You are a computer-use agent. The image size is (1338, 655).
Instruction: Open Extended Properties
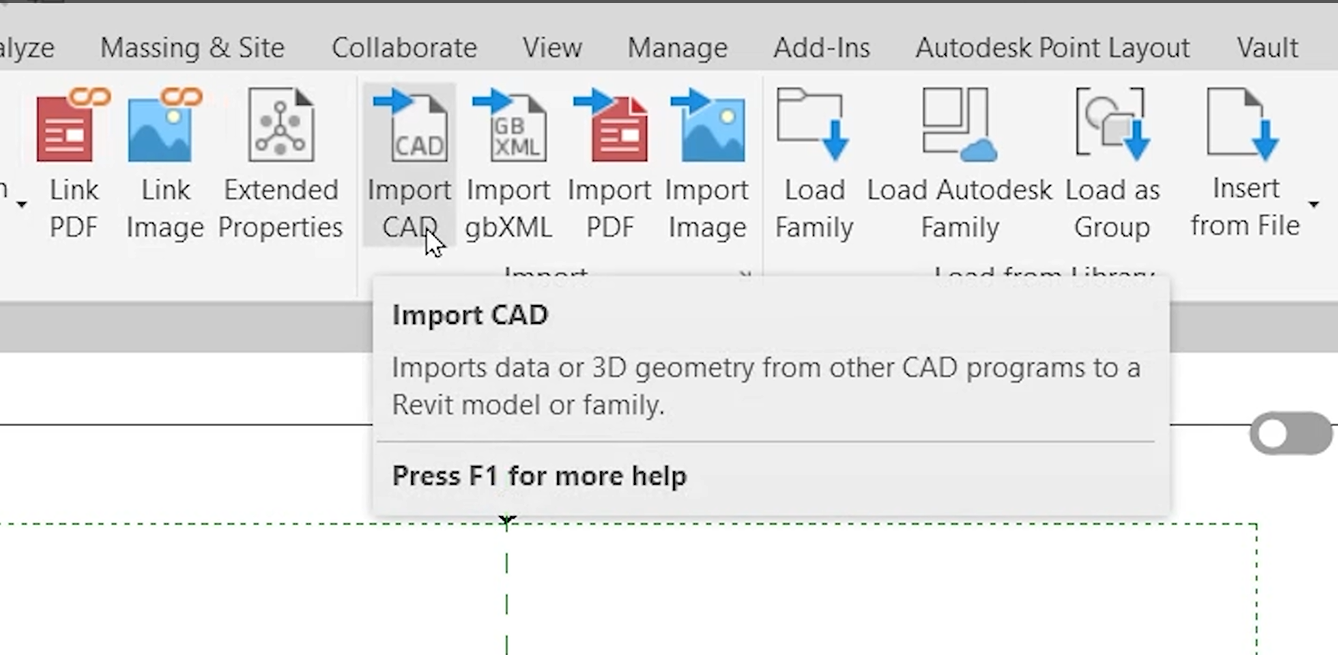click(281, 165)
